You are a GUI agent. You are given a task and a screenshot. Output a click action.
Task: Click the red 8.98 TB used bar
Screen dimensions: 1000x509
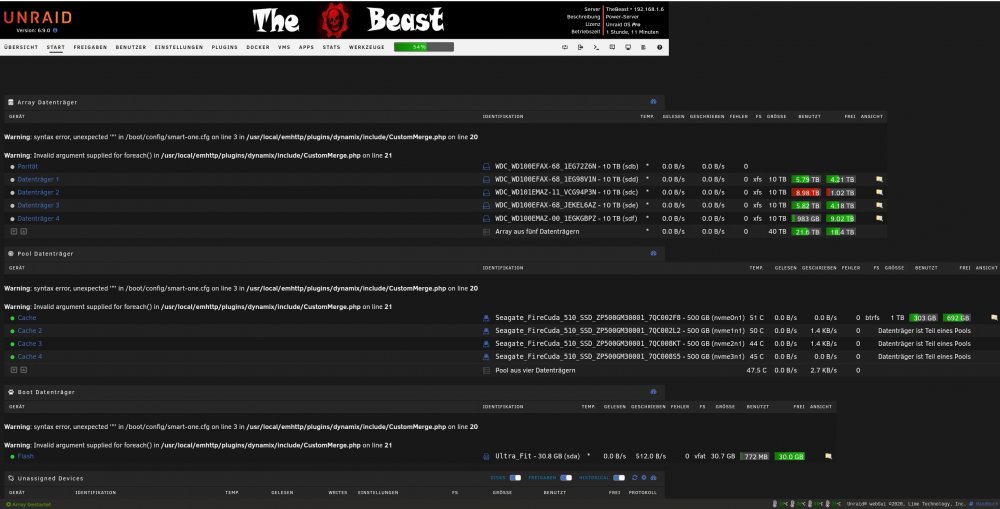[805, 193]
